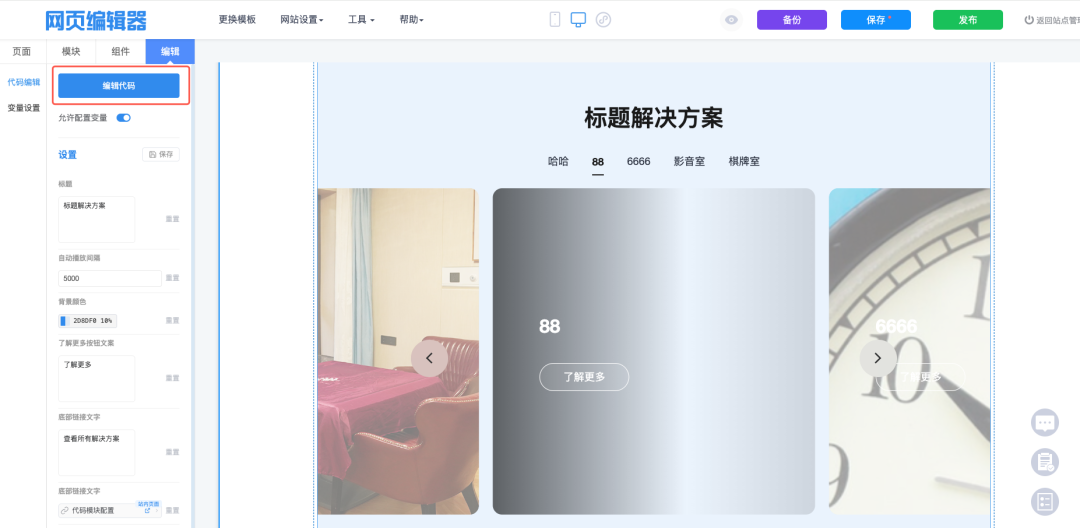Click the 自动播放间隔 input with 5000

pyautogui.click(x=110, y=278)
